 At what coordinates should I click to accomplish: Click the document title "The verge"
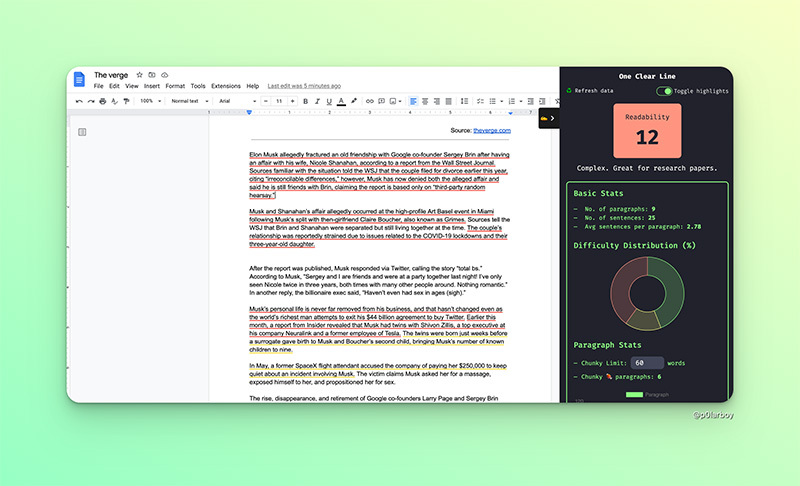111,75
